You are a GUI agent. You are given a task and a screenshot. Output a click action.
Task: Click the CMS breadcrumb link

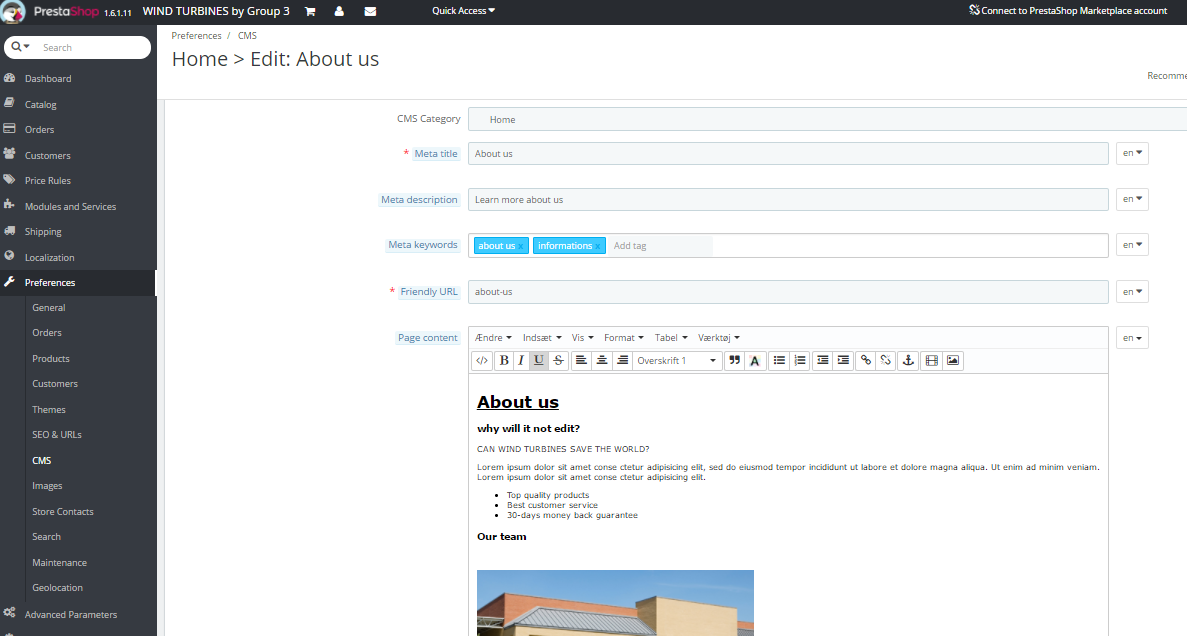[248, 36]
